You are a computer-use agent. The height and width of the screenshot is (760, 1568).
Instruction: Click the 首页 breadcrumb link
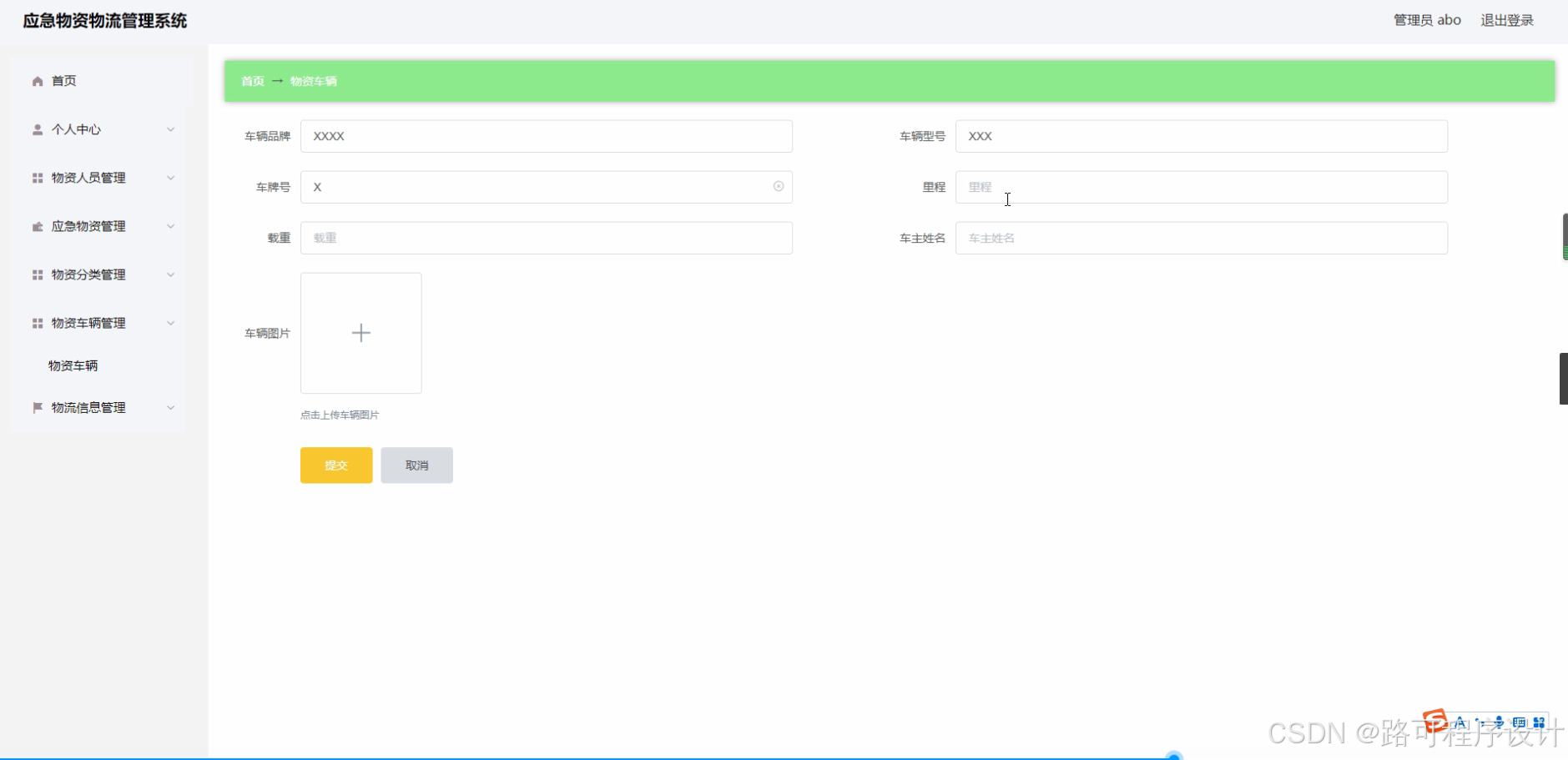tap(253, 81)
